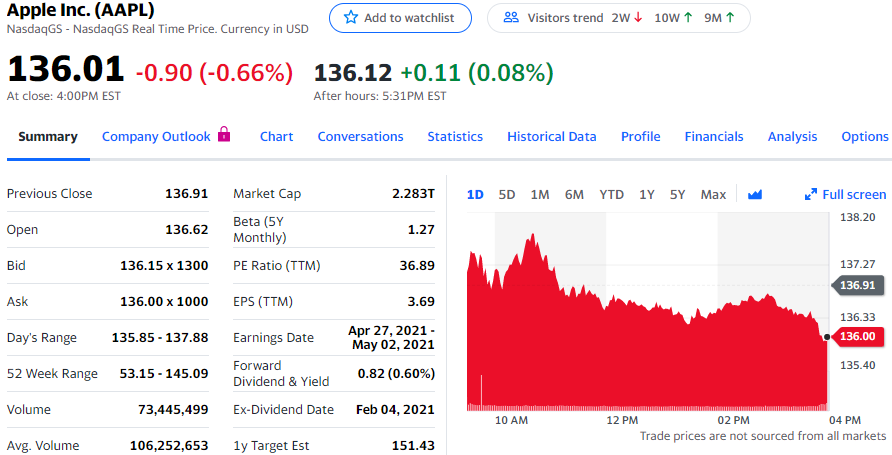This screenshot has height=455, width=892.
Task: Click the star icon in Add to watchlist
Action: [x=350, y=18]
